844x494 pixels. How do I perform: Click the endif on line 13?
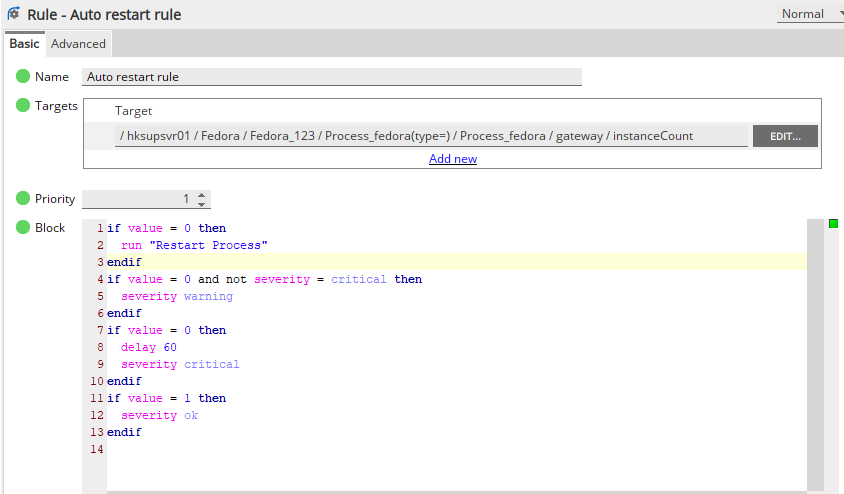click(x=124, y=432)
